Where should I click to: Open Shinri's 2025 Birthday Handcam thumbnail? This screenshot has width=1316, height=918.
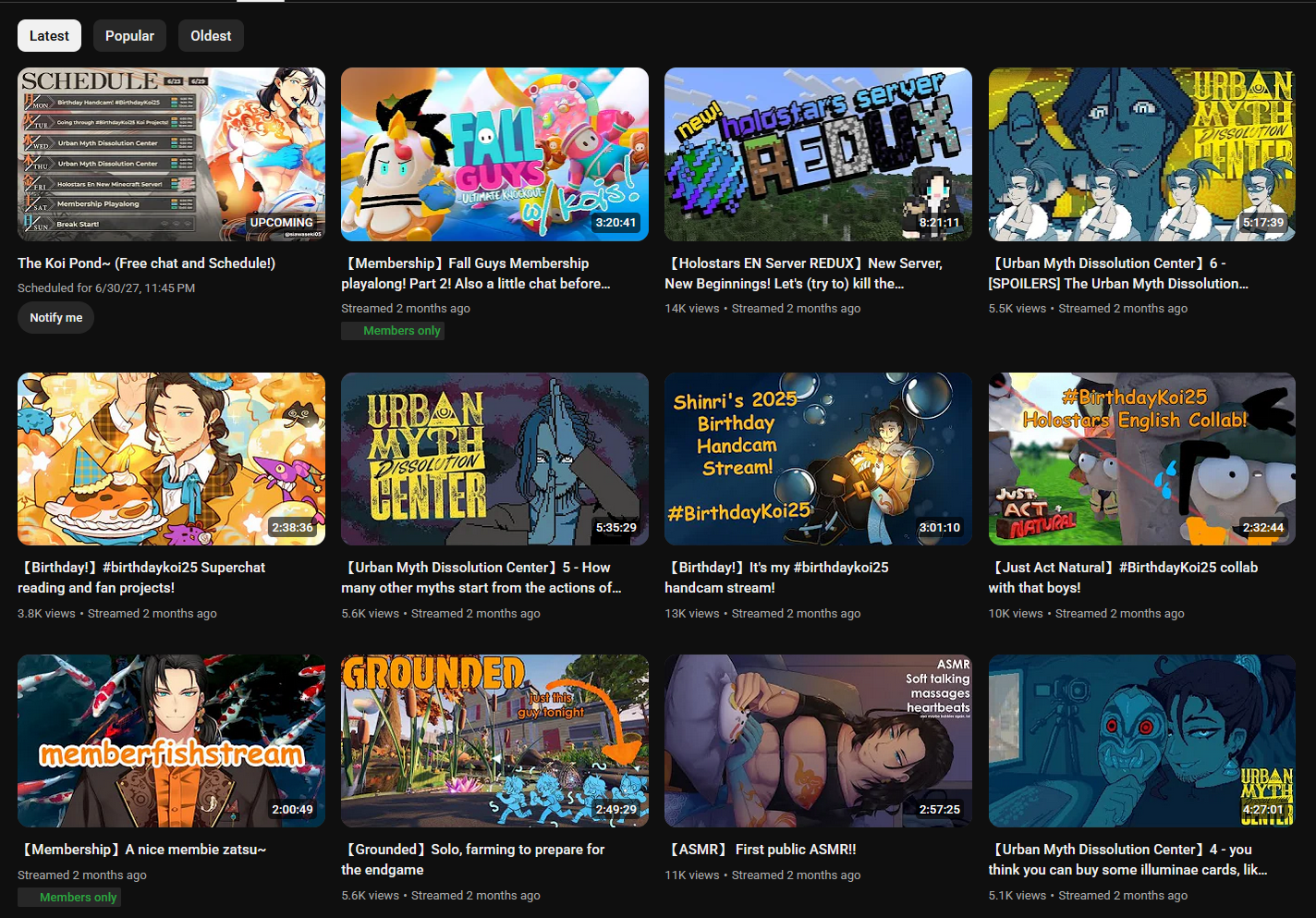(818, 459)
